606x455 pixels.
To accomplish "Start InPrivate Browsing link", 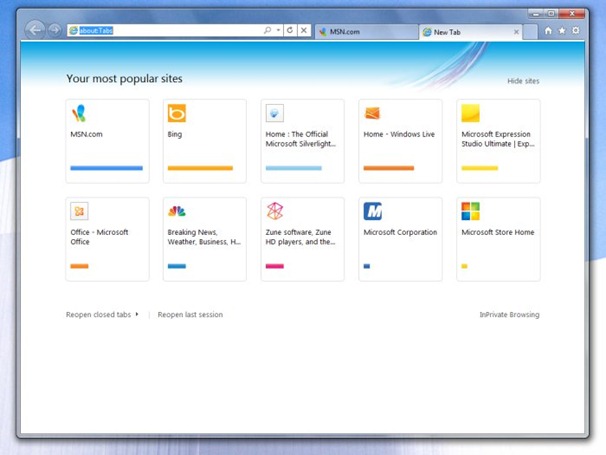I will coord(509,315).
